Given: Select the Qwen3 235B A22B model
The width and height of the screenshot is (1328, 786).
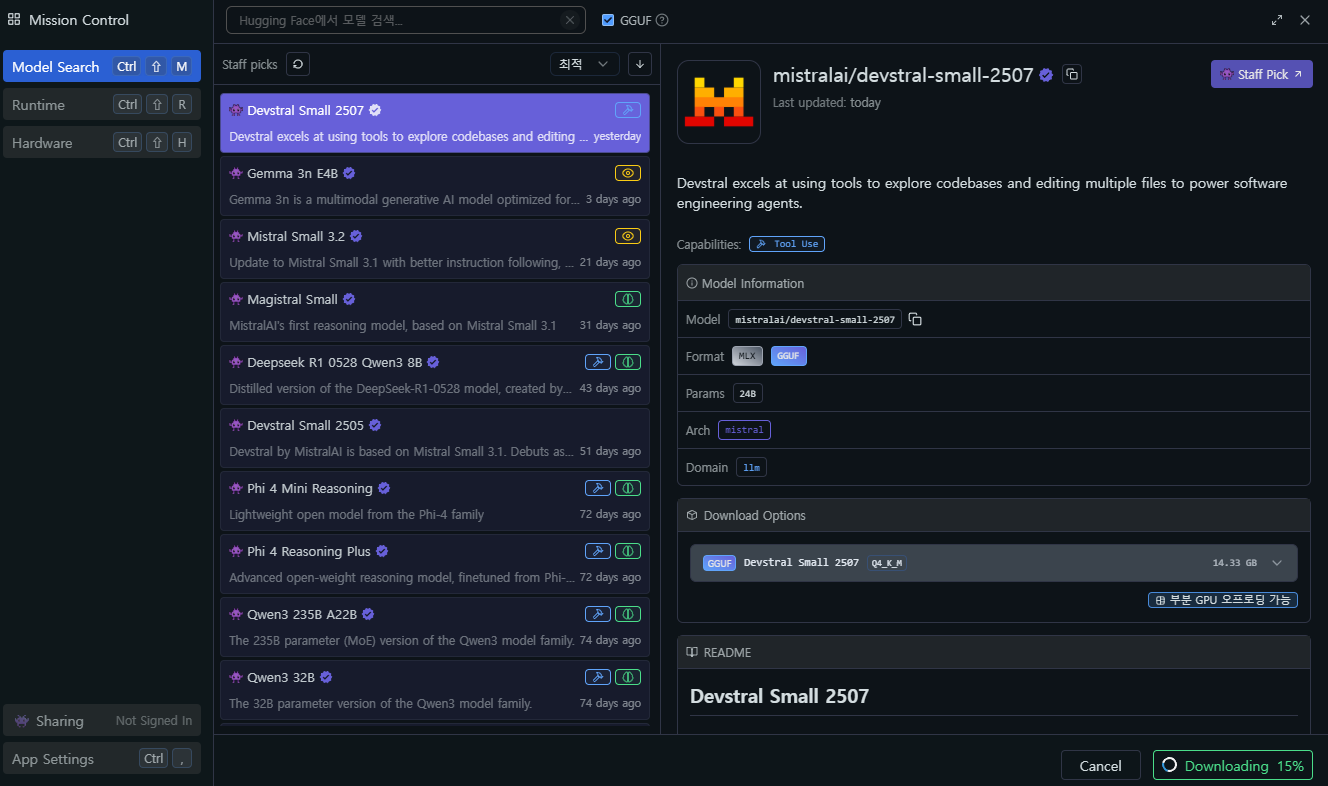Looking at the screenshot, I should point(435,627).
